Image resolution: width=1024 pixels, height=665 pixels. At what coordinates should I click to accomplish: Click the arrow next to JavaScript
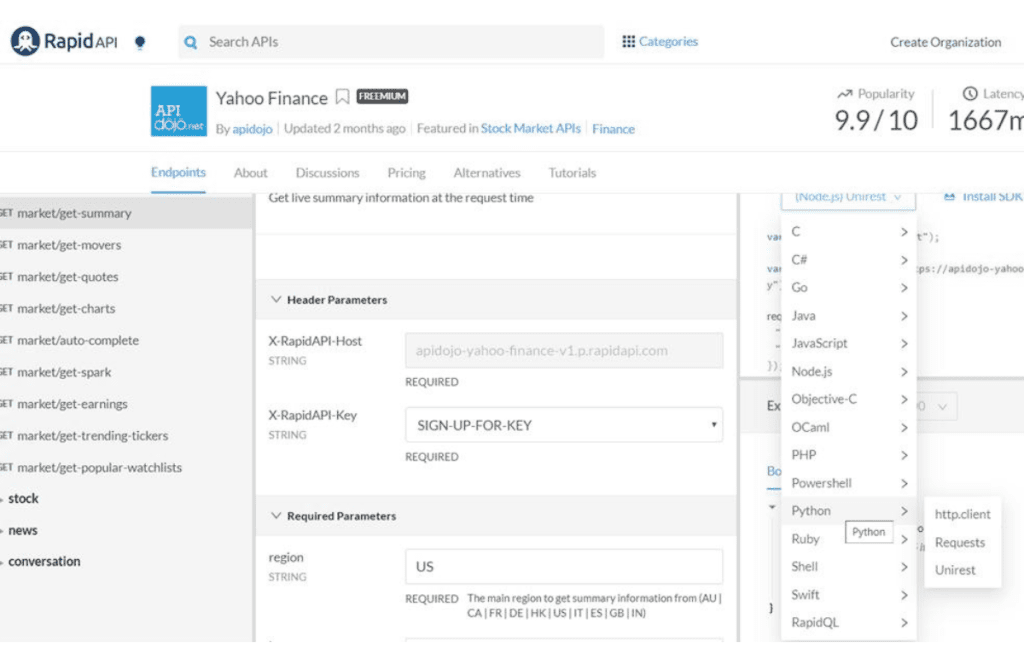(903, 343)
